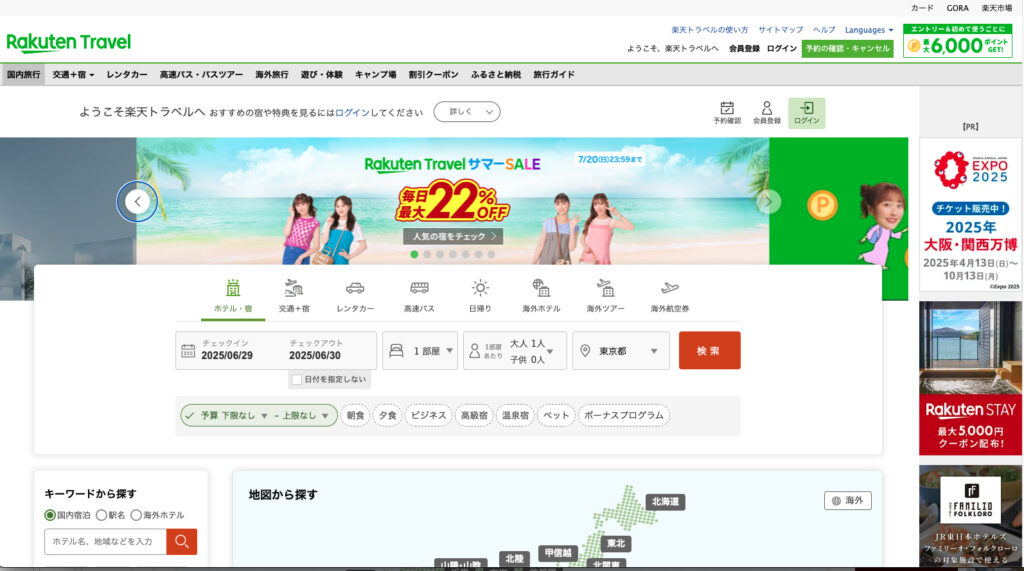The height and width of the screenshot is (571, 1024).
Task: Open the Rakuten STAY coupon advertisement
Action: pyautogui.click(x=970, y=378)
